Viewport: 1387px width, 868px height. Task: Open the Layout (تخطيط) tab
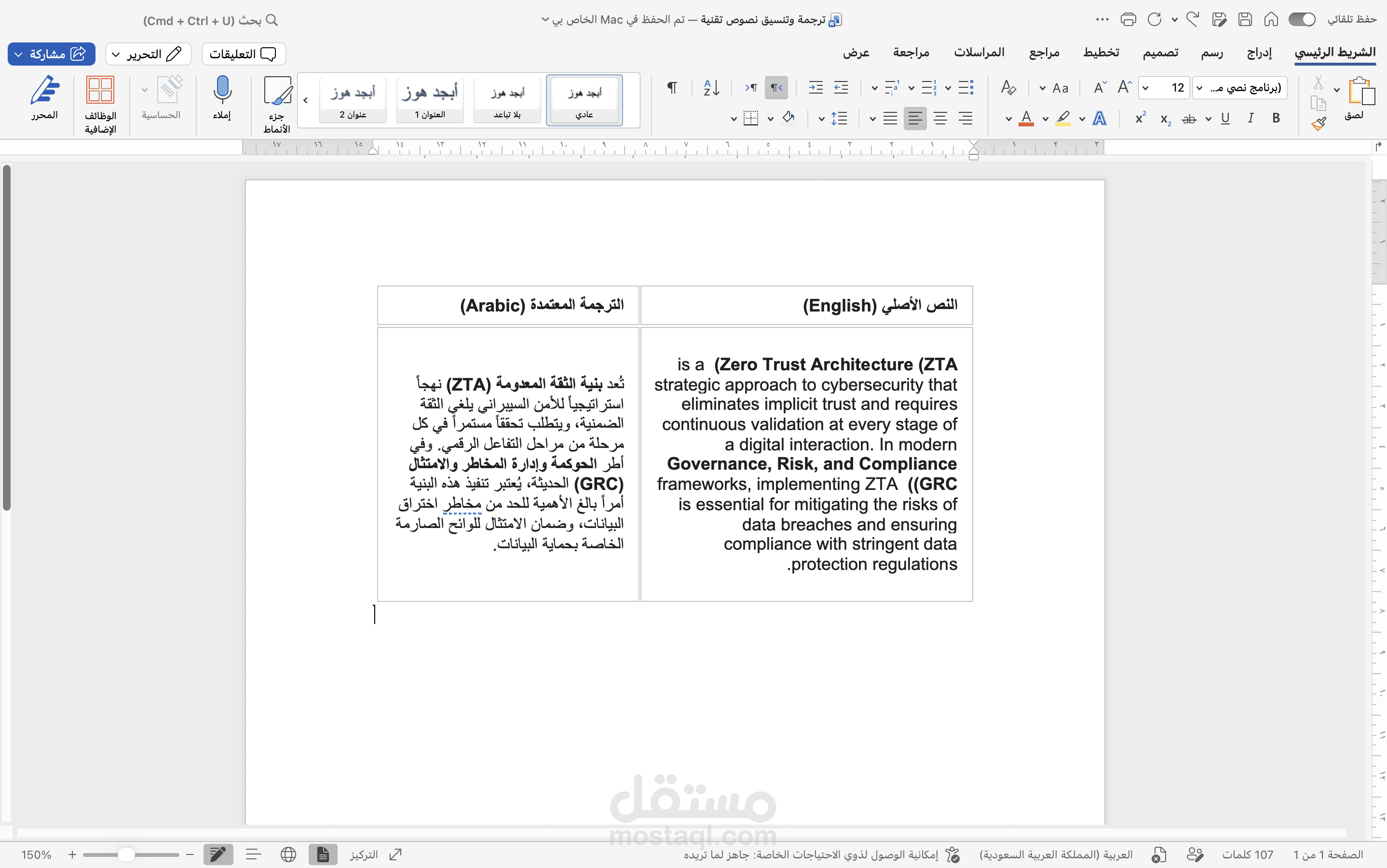coord(1101,53)
